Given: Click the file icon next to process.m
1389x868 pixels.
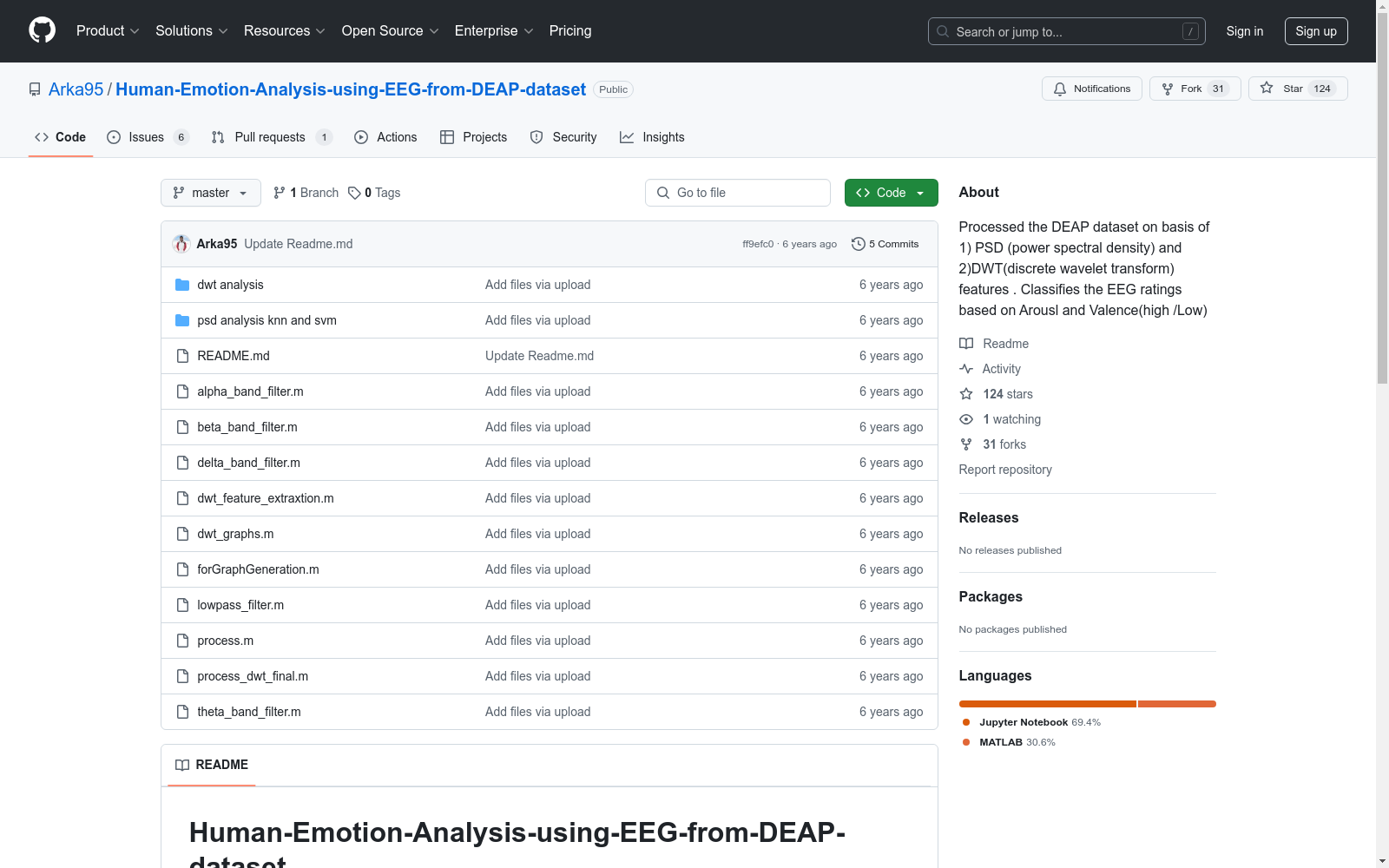Looking at the screenshot, I should pyautogui.click(x=182, y=641).
